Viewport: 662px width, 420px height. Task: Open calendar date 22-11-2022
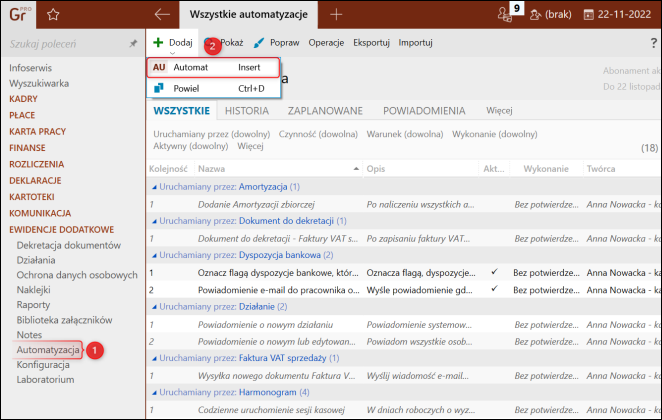coord(618,15)
